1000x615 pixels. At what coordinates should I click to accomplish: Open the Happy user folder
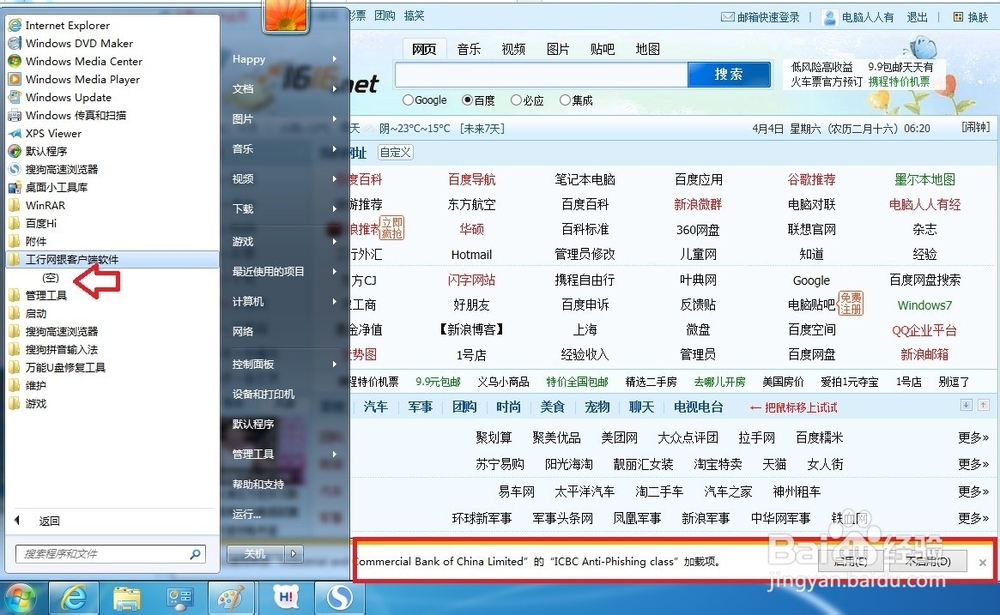[x=249, y=59]
